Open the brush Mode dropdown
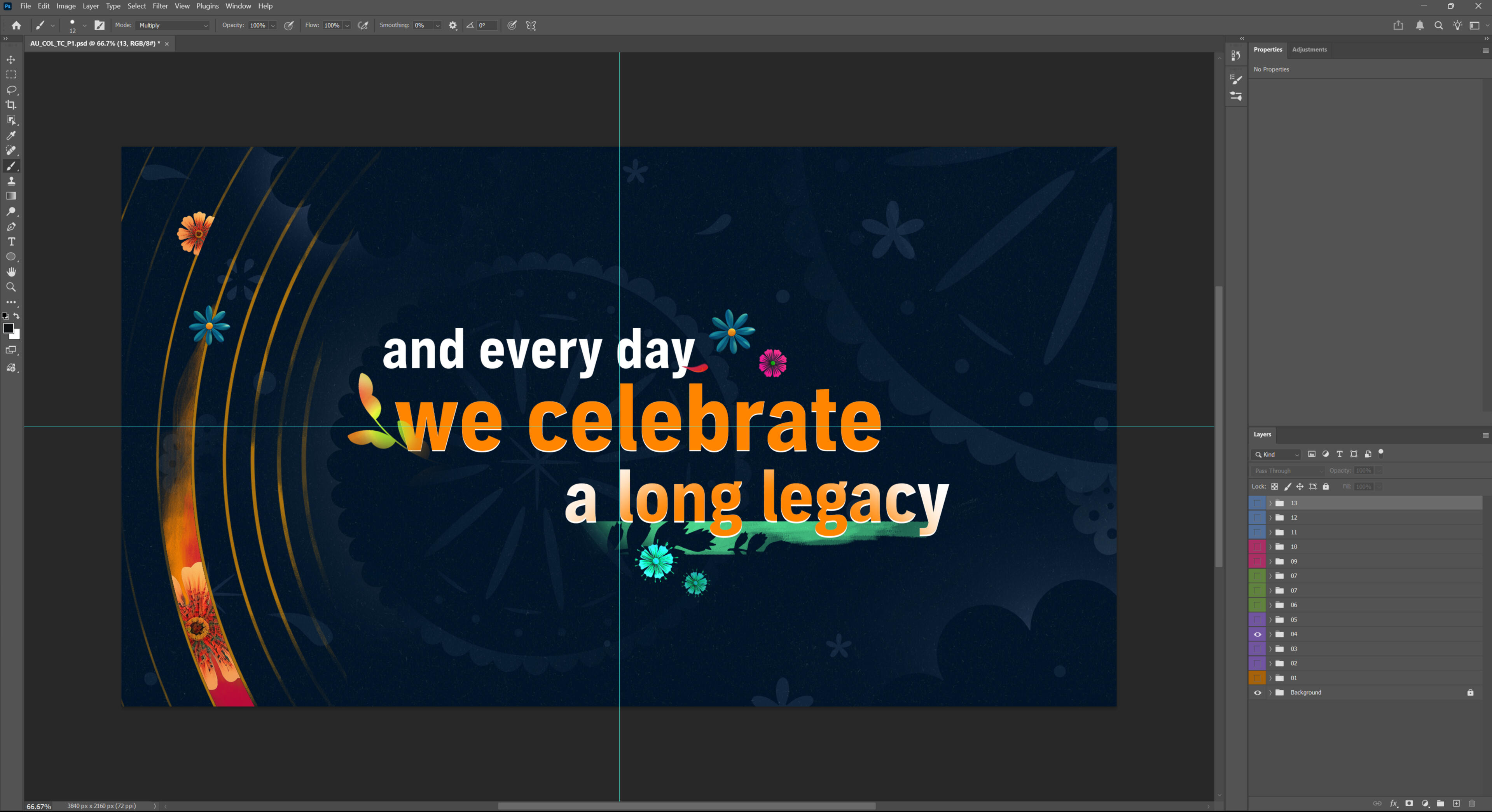The image size is (1492, 812). [173, 26]
